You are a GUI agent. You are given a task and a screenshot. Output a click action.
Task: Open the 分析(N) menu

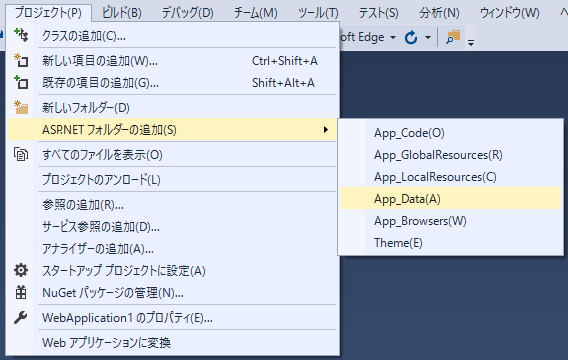point(439,13)
